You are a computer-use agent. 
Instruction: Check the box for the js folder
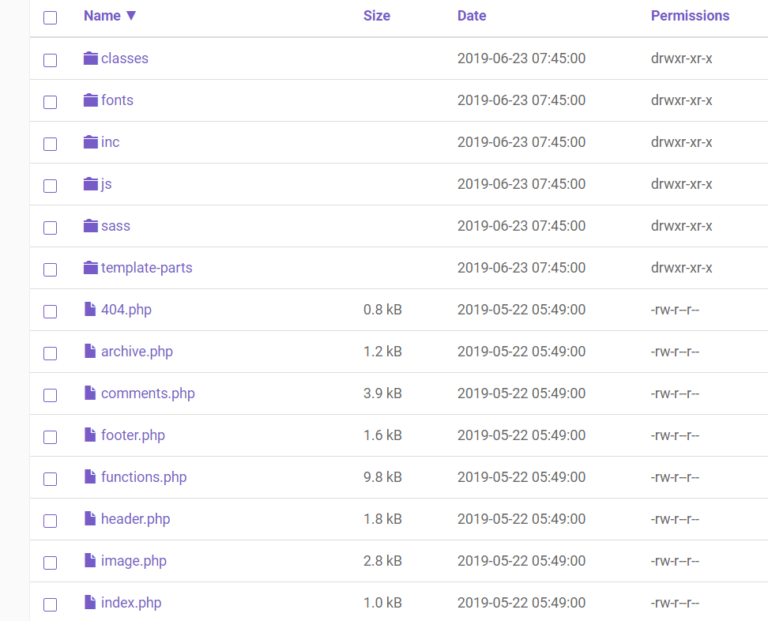(50, 186)
